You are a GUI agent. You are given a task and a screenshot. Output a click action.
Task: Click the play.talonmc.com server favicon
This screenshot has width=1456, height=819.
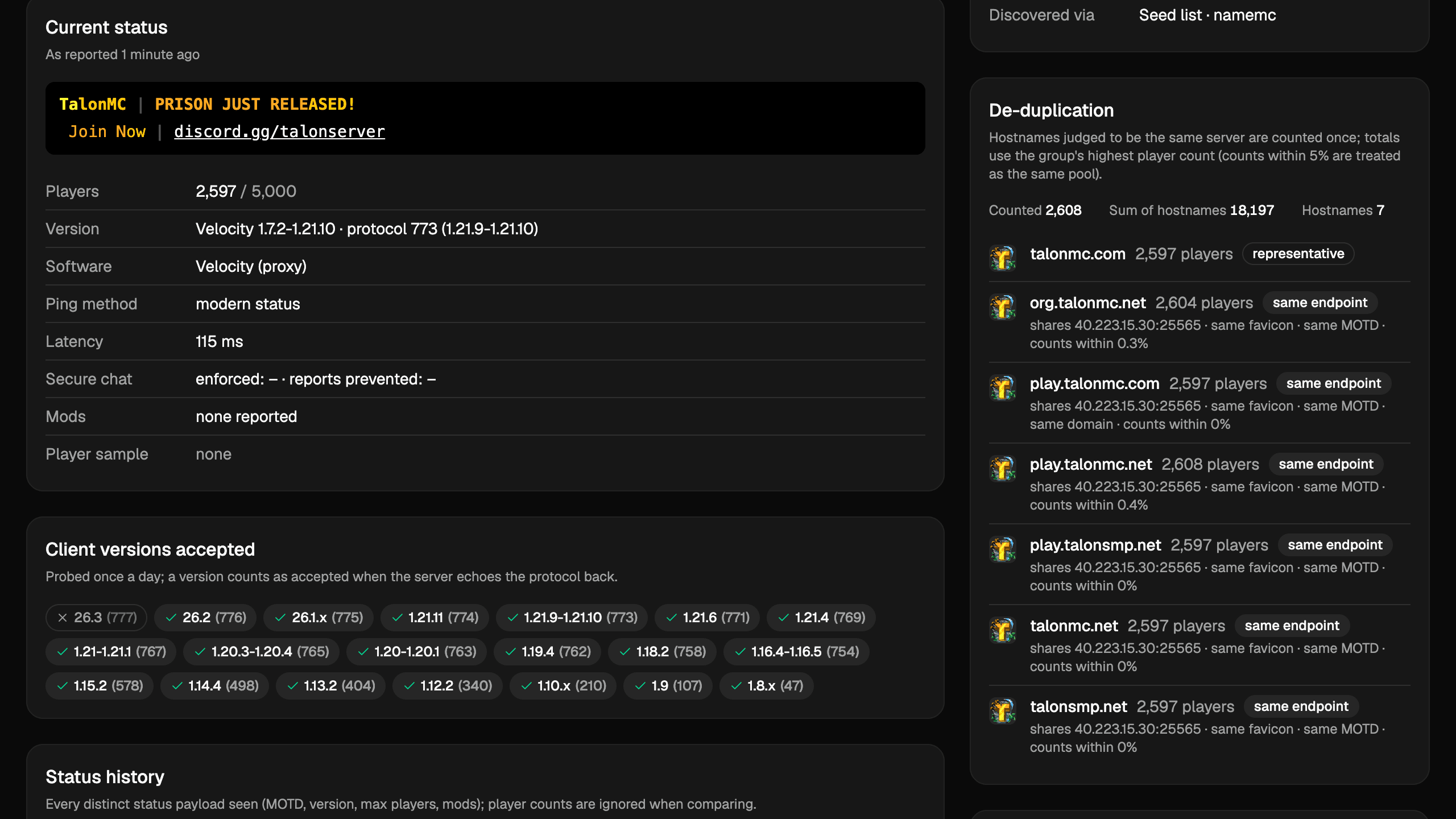pos(1003,387)
